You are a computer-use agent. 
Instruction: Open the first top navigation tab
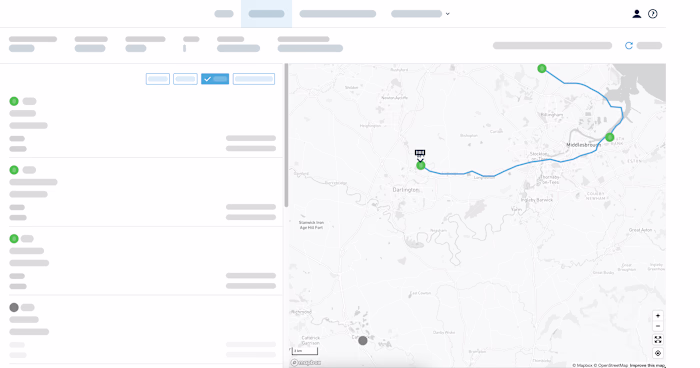click(x=224, y=14)
